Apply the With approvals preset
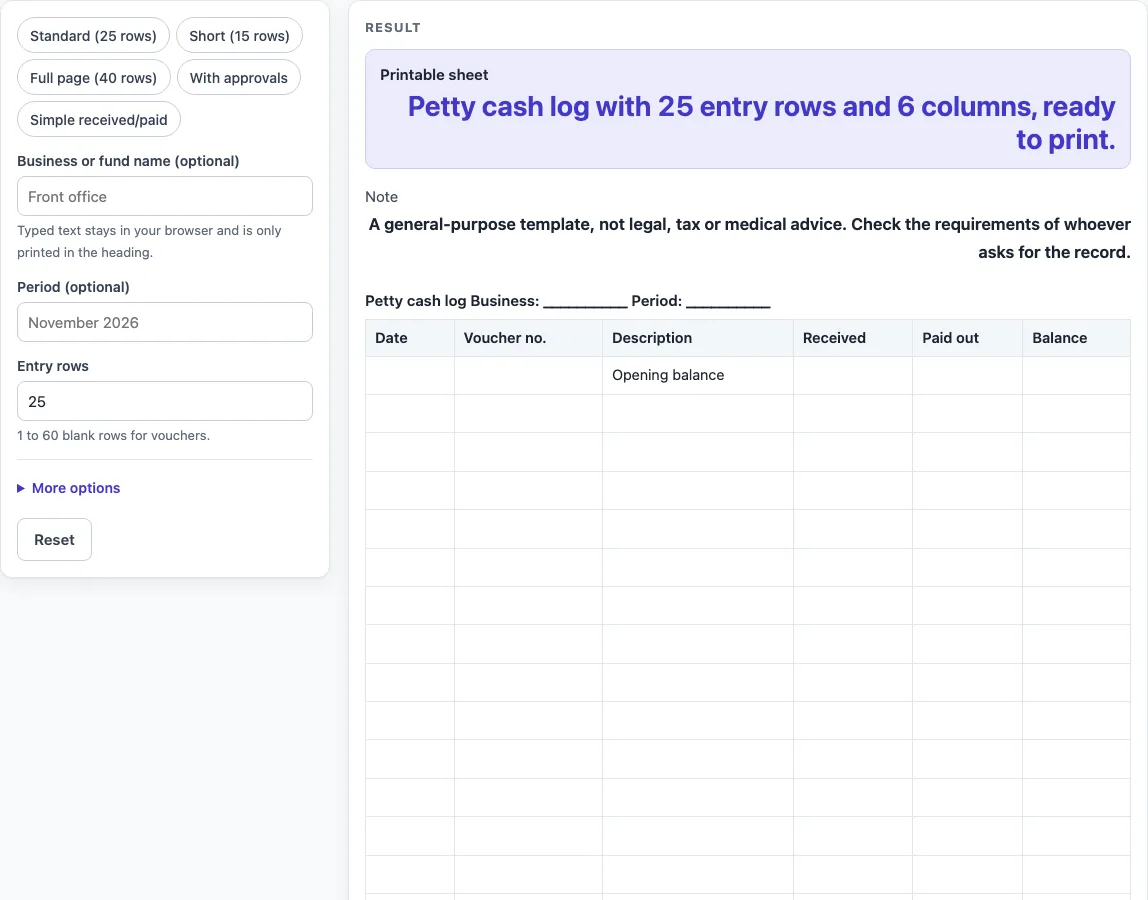Screen dimensions: 1148x900 239,78
